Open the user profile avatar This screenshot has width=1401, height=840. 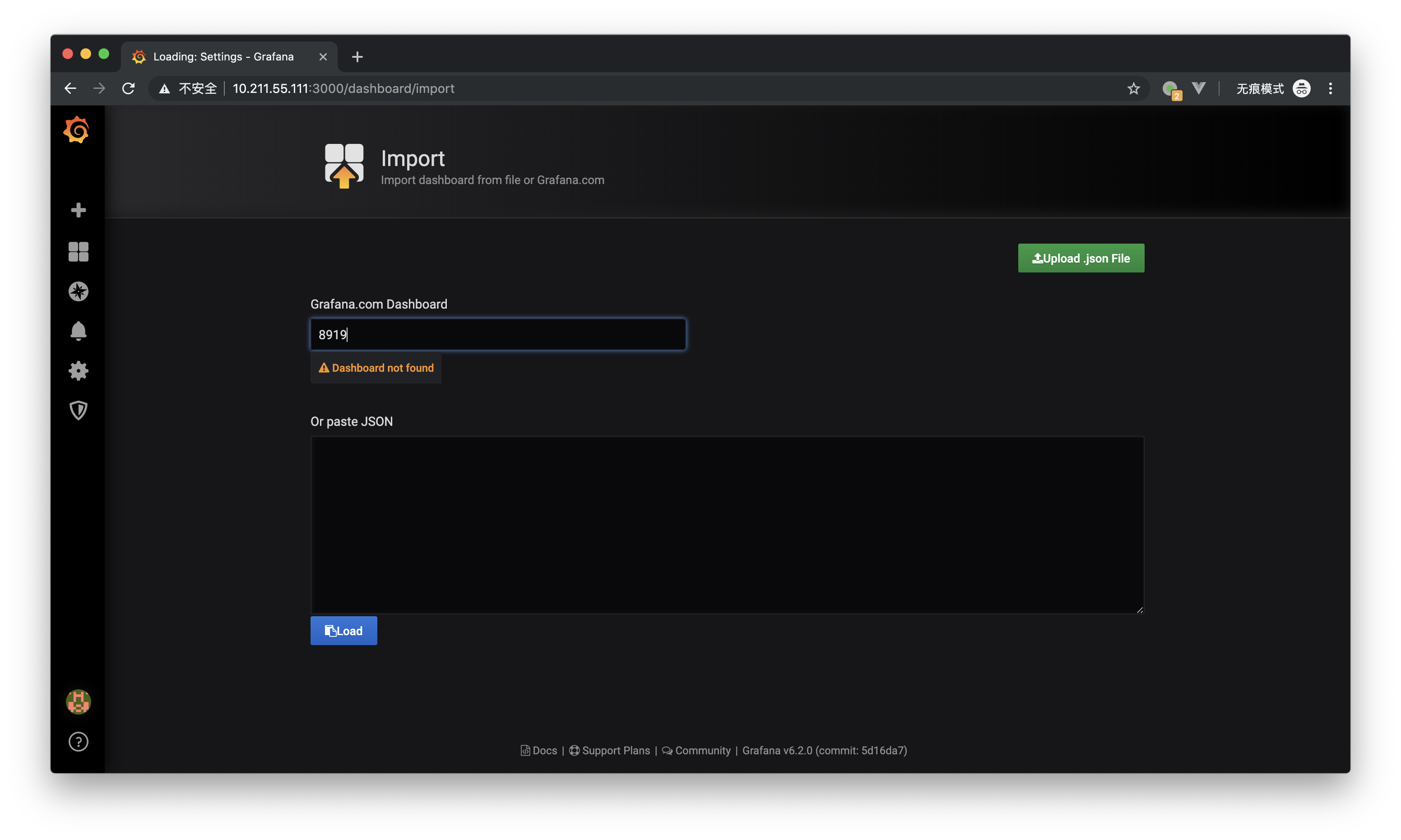(78, 702)
